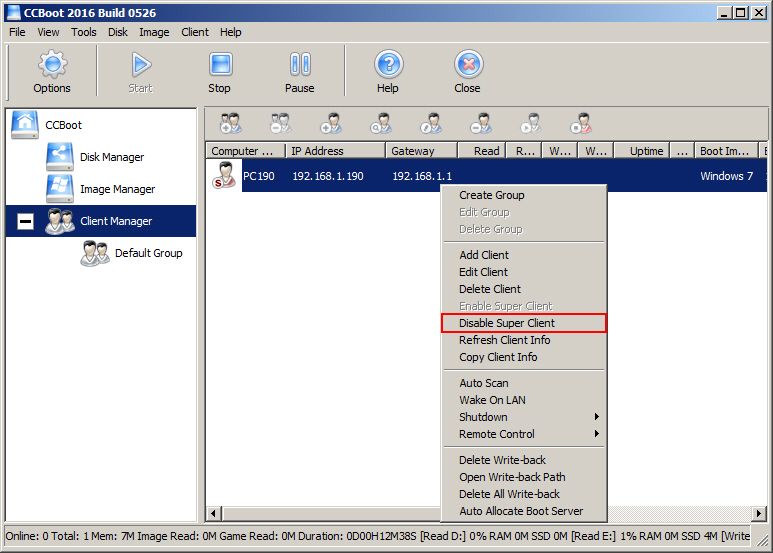Open the Tools menu

84,32
